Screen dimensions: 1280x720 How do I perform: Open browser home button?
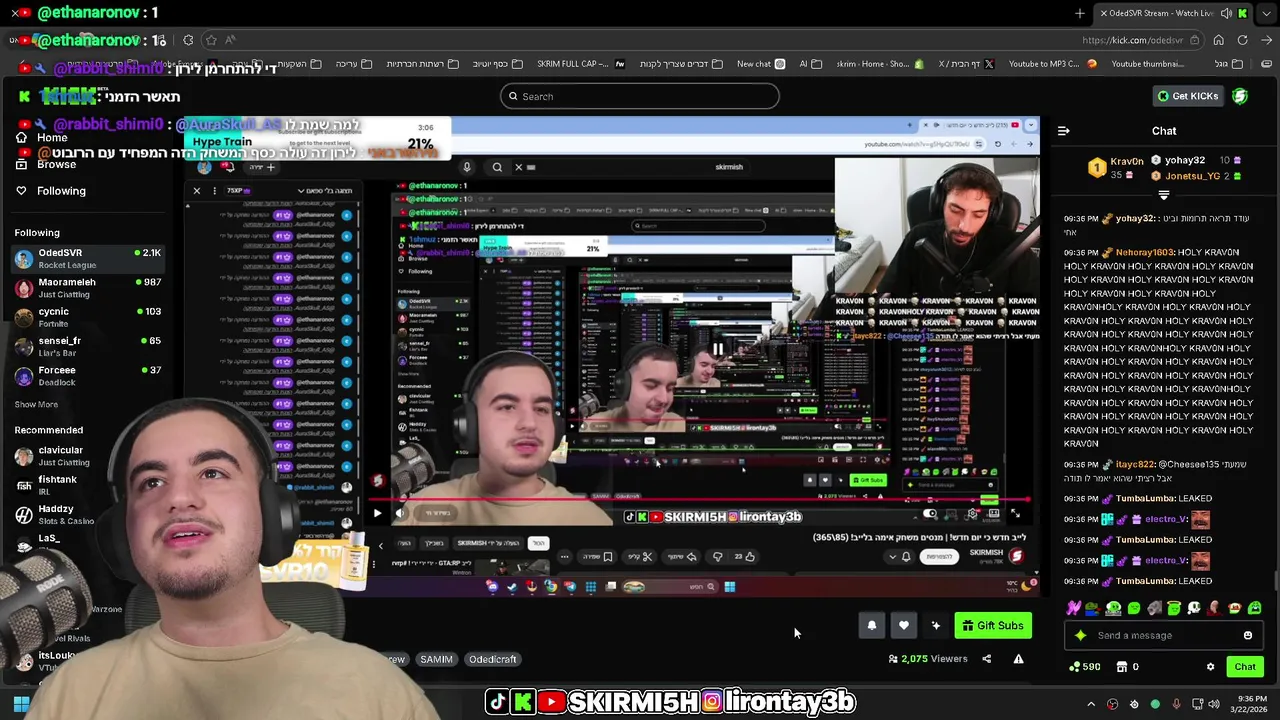point(1218,40)
